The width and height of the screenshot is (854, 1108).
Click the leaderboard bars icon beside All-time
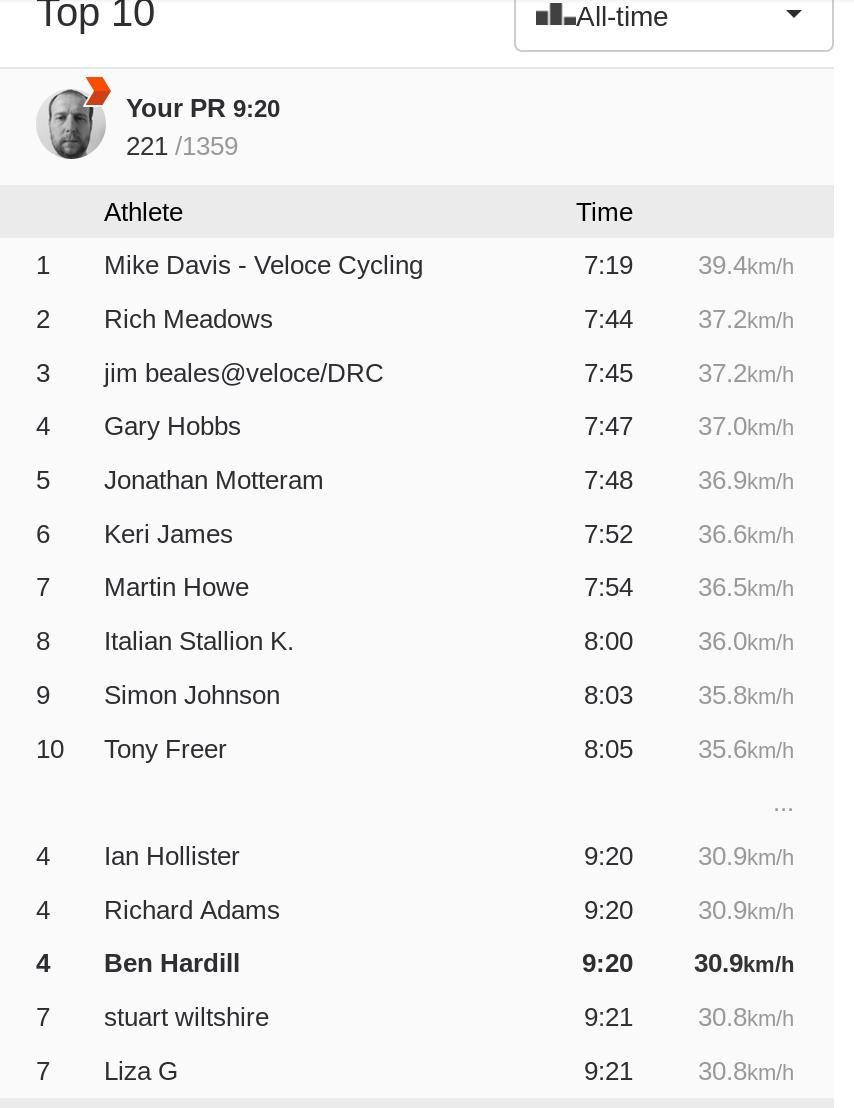point(555,16)
